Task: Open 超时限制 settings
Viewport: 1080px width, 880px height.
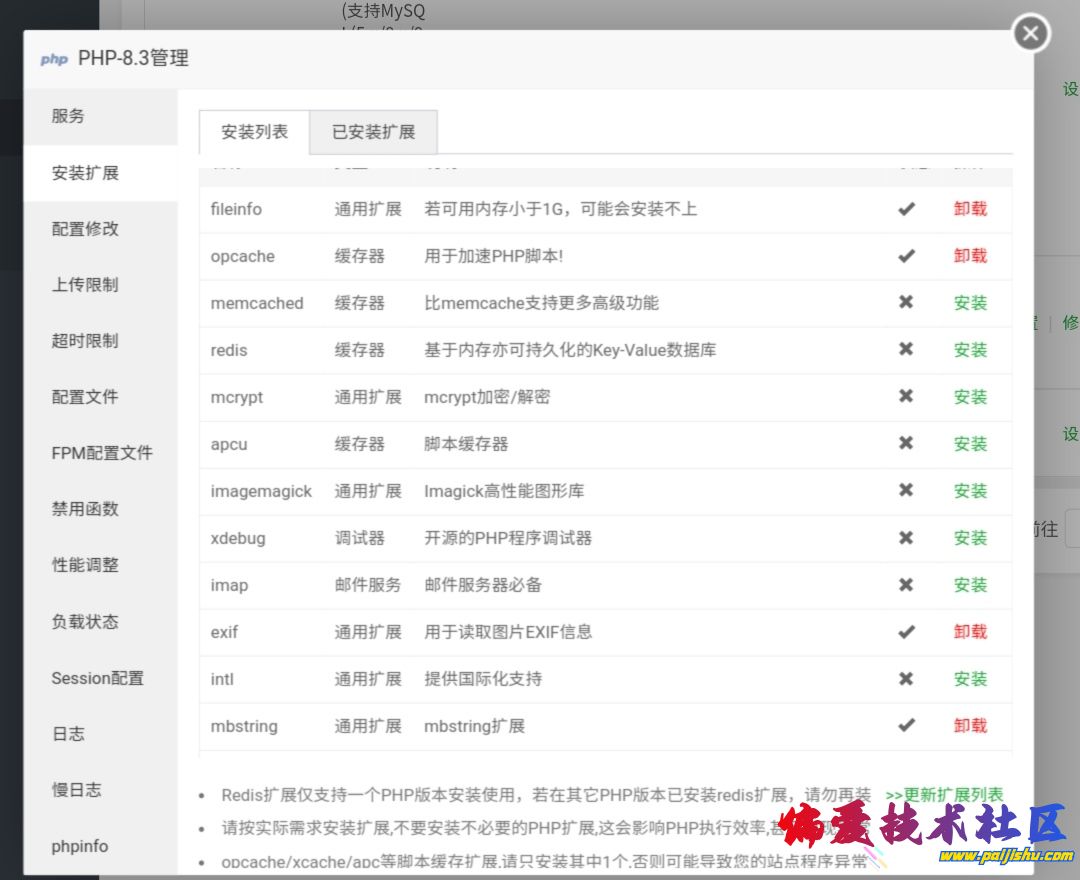Action: (101, 341)
